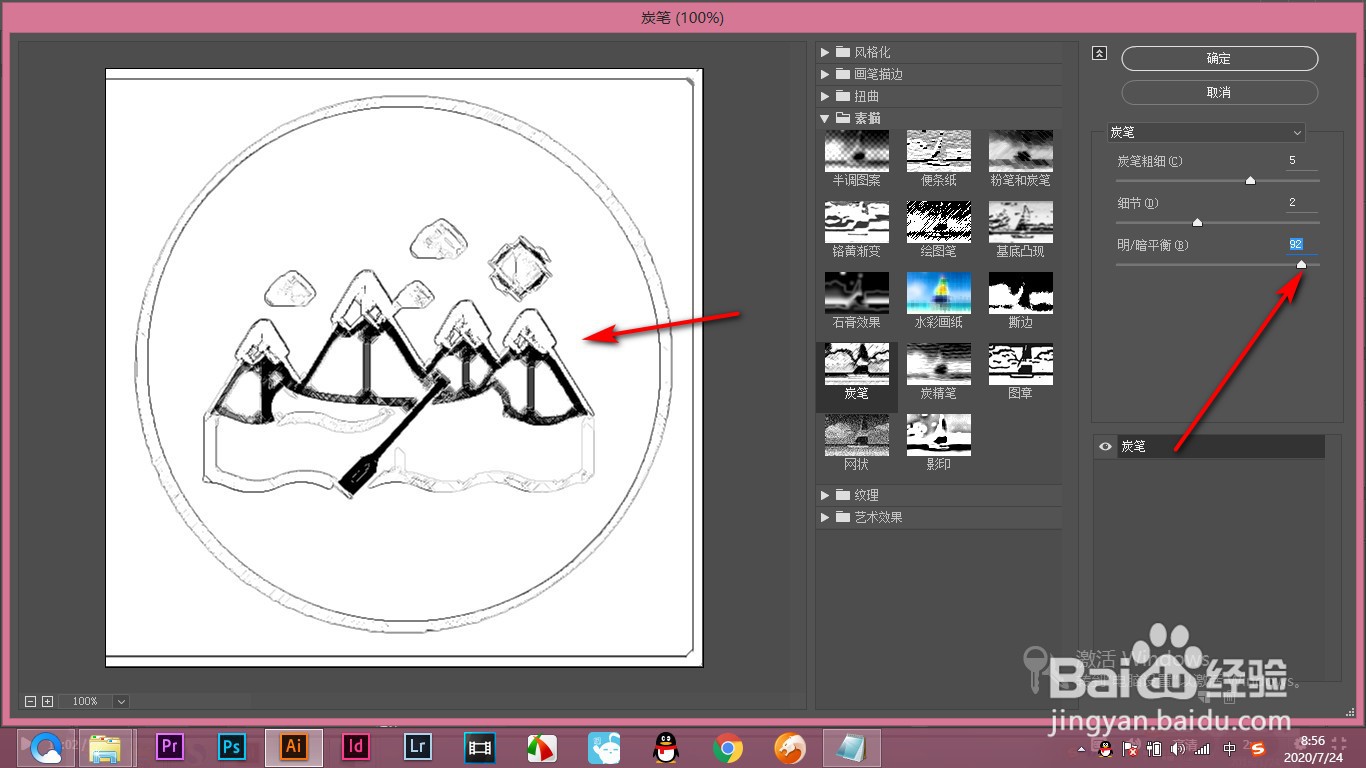Click the 取消 button
Screen dimensions: 1366x768
1220,92
